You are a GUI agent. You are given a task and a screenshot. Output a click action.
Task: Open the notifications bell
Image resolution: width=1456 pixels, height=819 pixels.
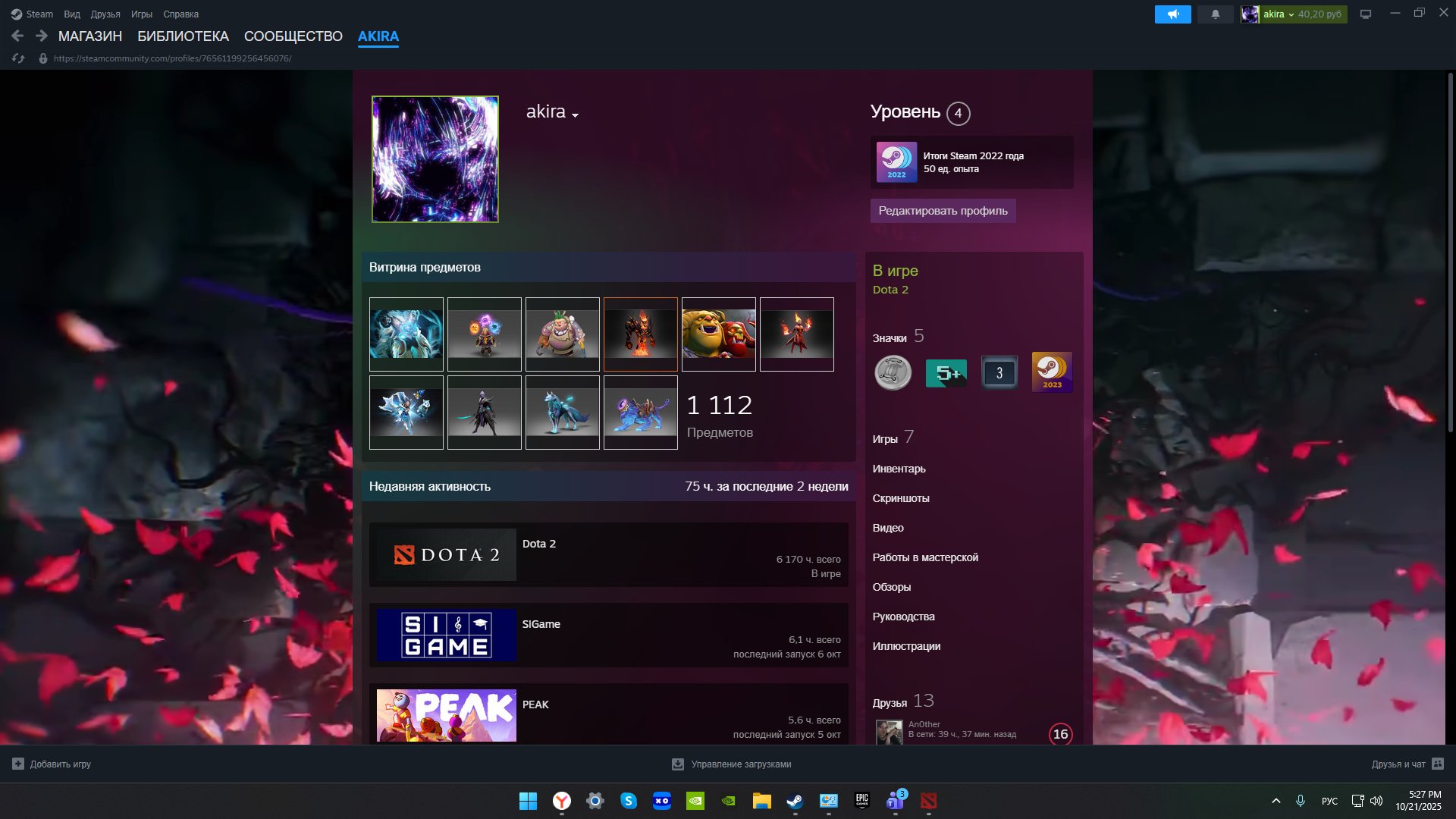pyautogui.click(x=1215, y=14)
